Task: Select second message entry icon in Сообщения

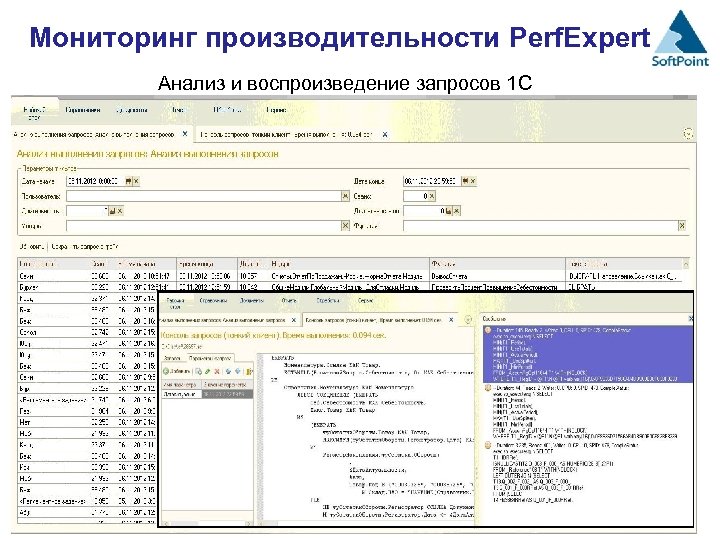Action: pos(488,388)
